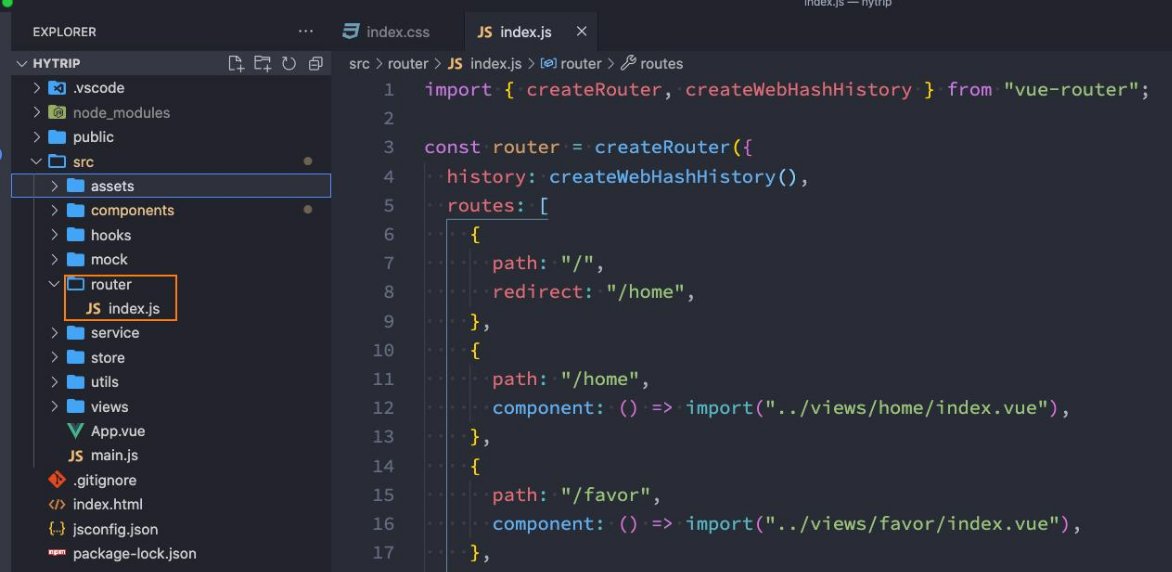Click line number 12 in the gutter
The width and height of the screenshot is (1172, 572).
[383, 408]
